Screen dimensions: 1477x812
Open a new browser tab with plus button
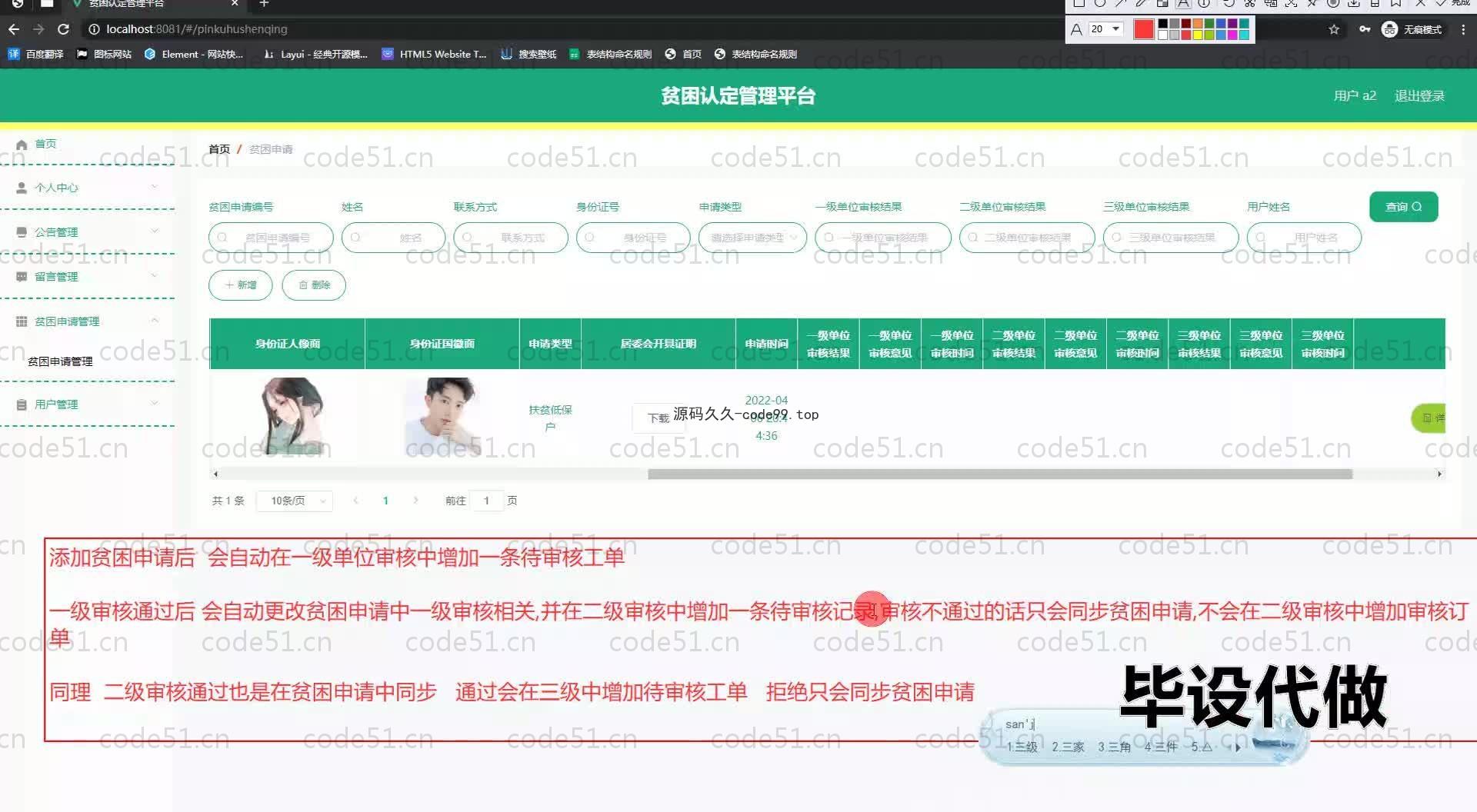point(264,4)
